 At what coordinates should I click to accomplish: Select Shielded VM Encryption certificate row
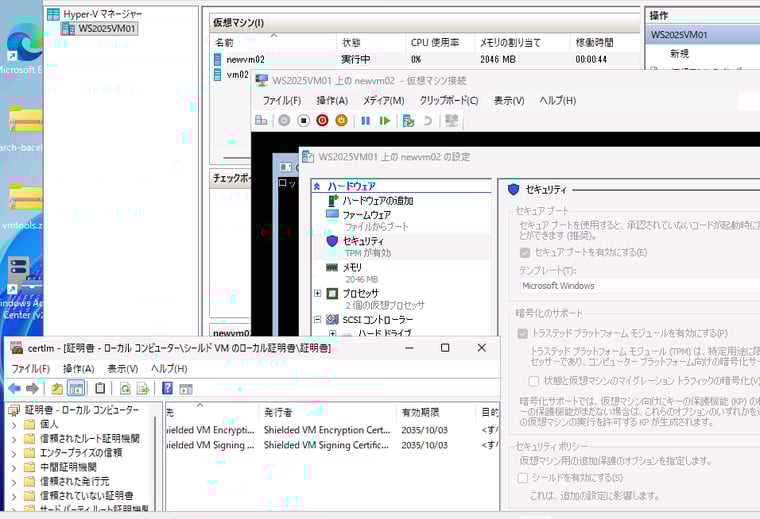tap(332, 430)
